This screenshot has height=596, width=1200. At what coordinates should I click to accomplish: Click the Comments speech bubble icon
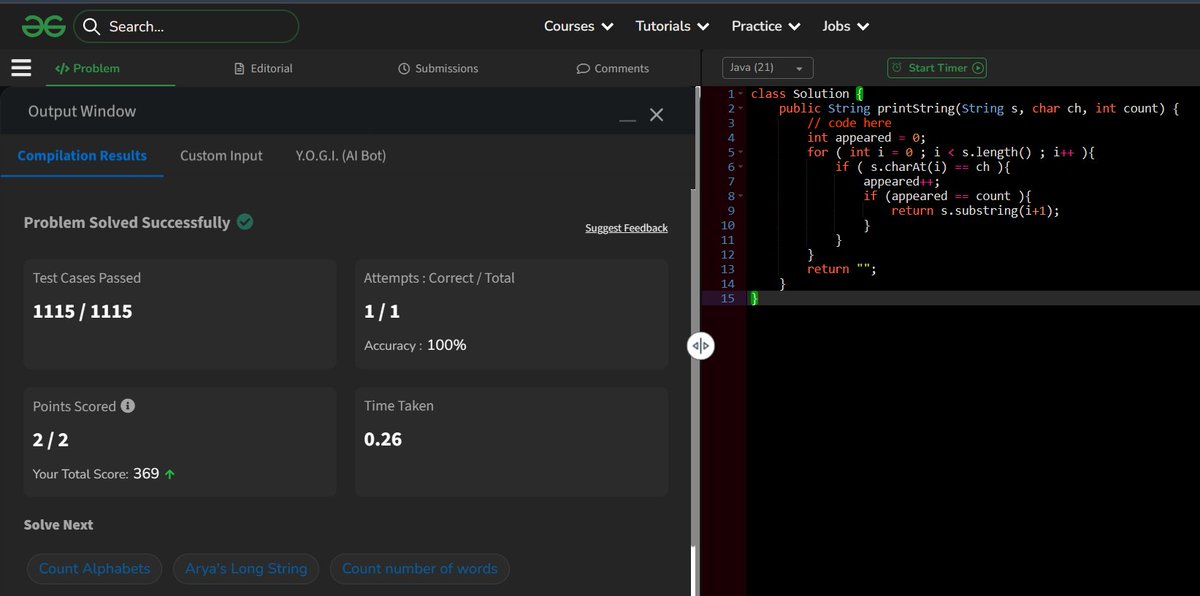(x=582, y=68)
